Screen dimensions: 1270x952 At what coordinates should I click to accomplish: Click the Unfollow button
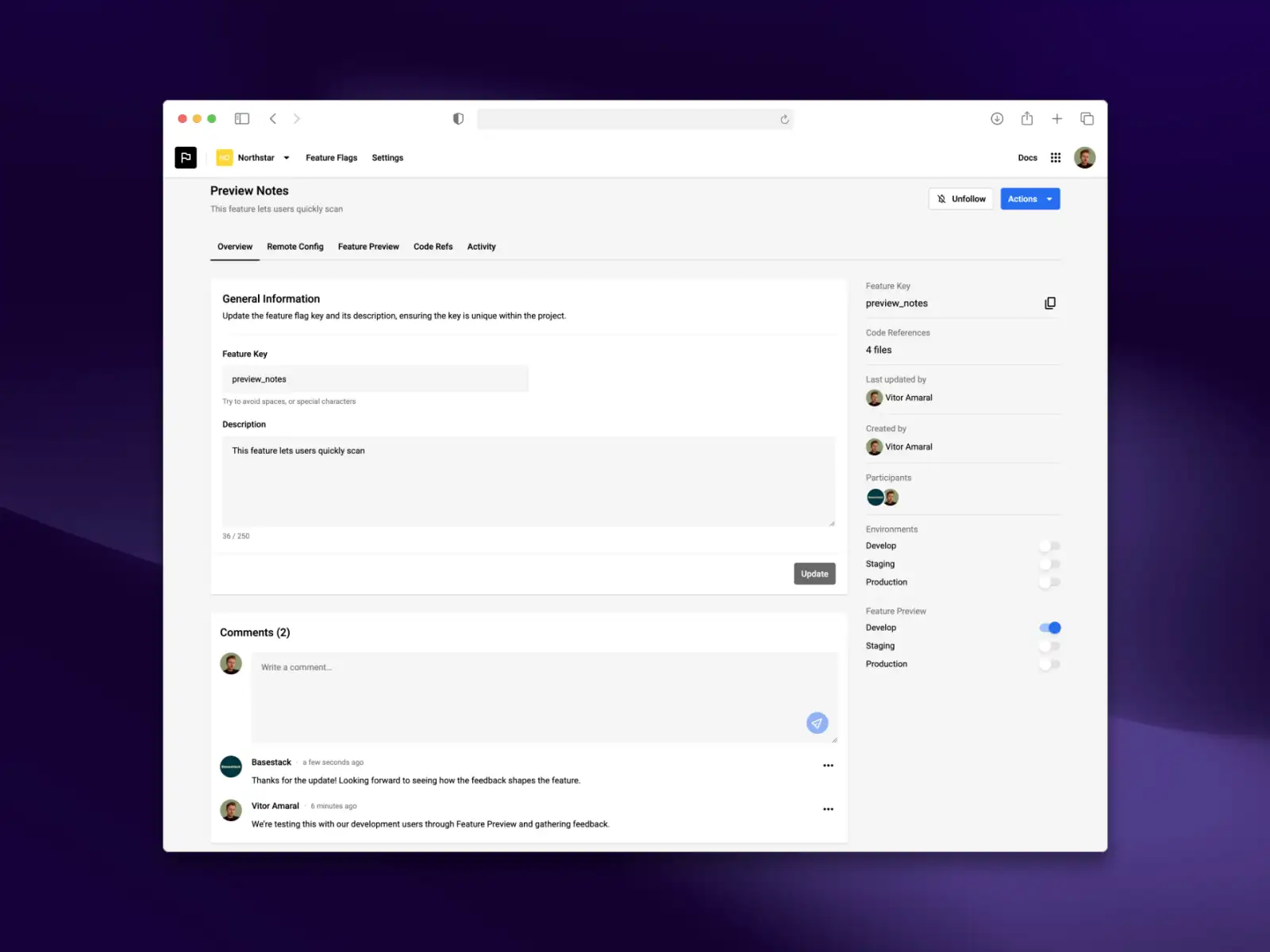coord(960,199)
